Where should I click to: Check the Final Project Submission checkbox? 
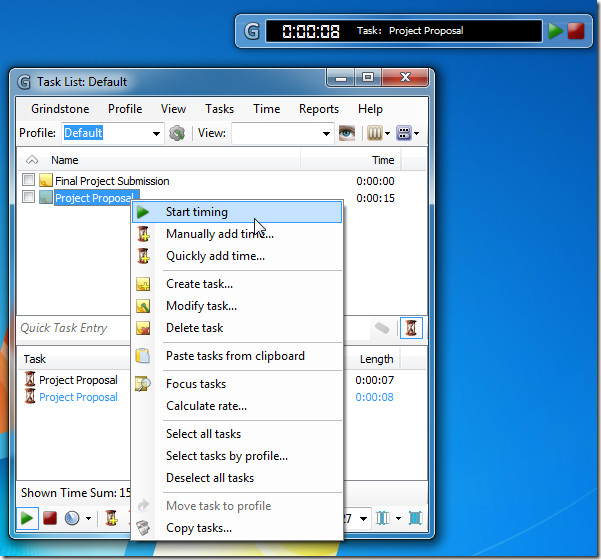[28, 179]
